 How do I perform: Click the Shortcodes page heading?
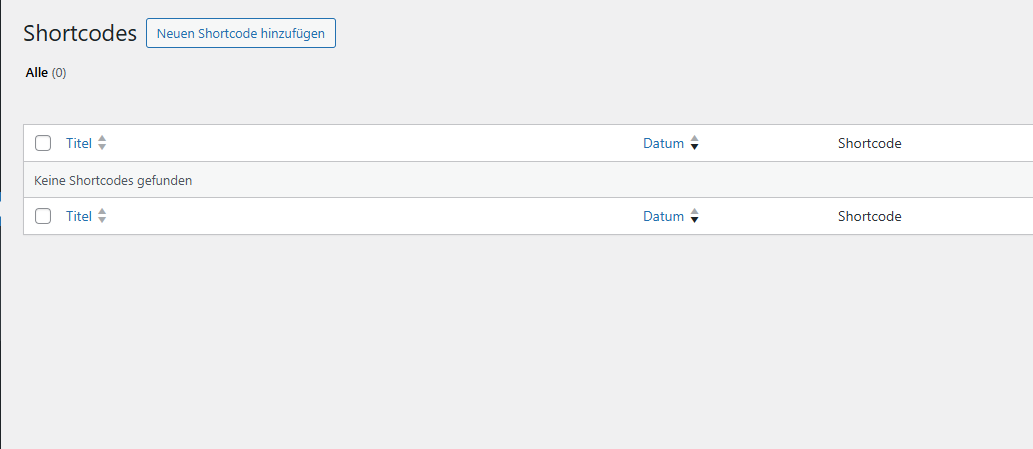tap(80, 33)
